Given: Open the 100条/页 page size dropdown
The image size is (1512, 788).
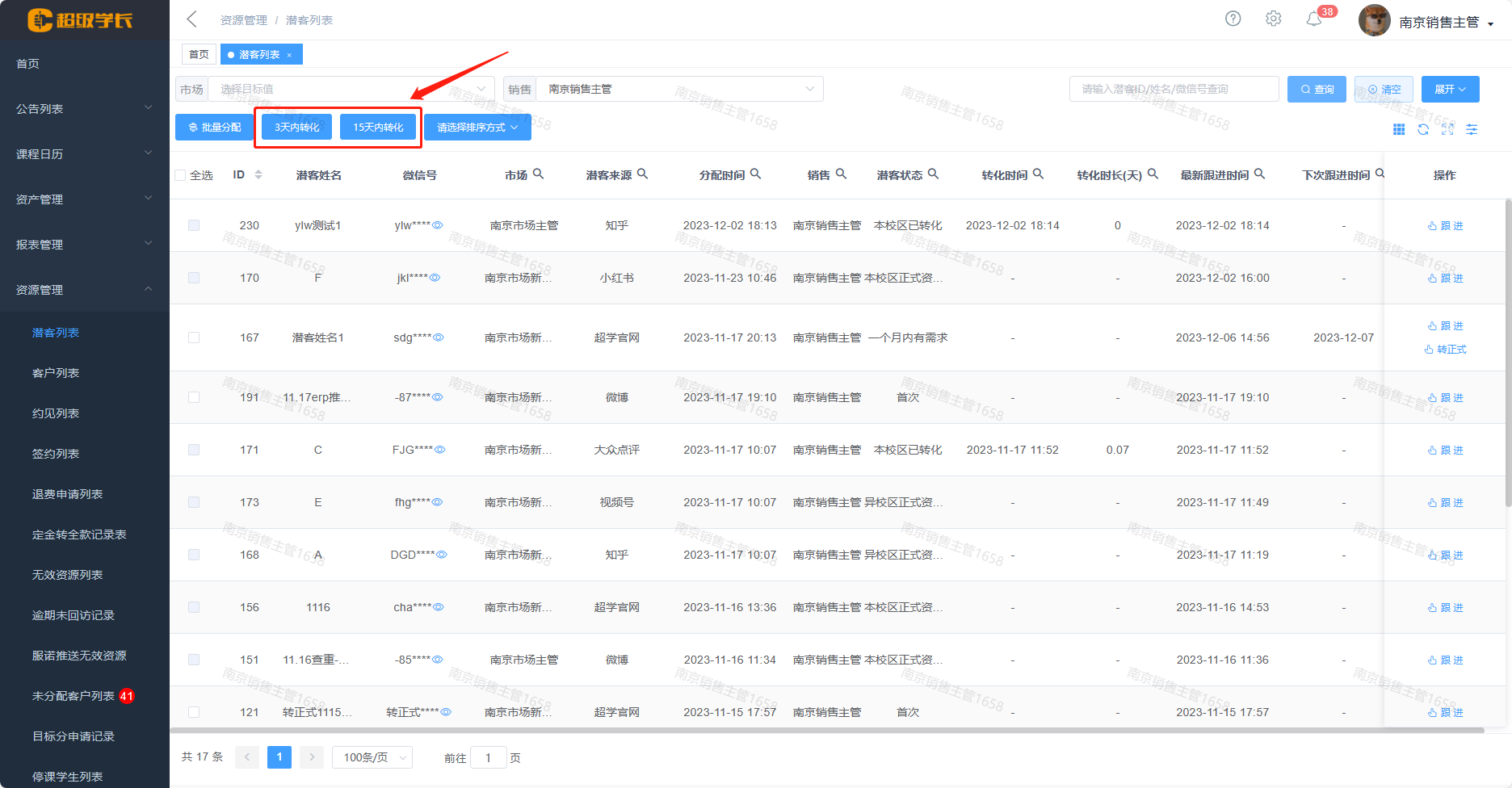Looking at the screenshot, I should click(372, 757).
